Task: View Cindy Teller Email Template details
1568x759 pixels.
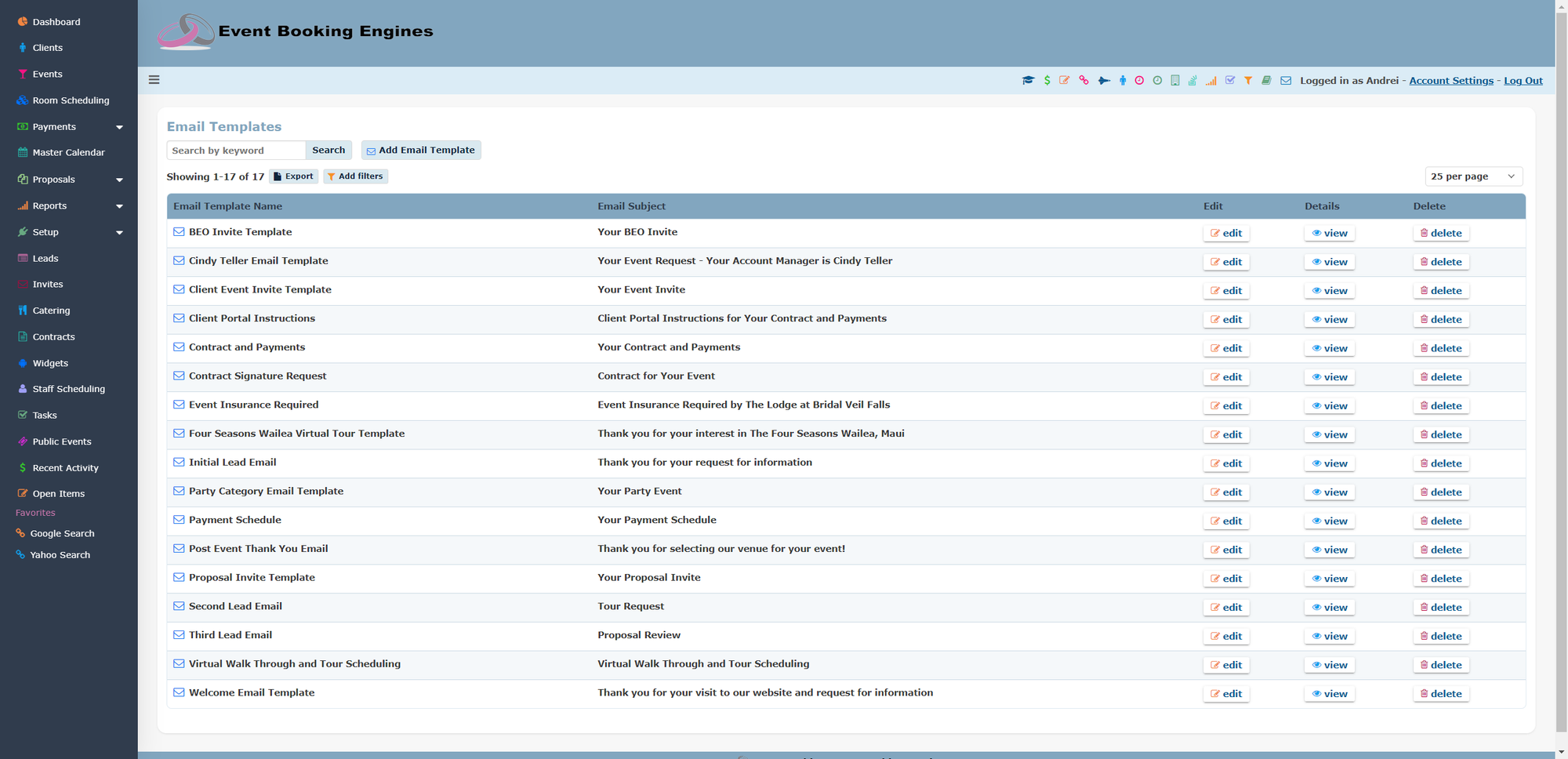Action: coord(1330,262)
